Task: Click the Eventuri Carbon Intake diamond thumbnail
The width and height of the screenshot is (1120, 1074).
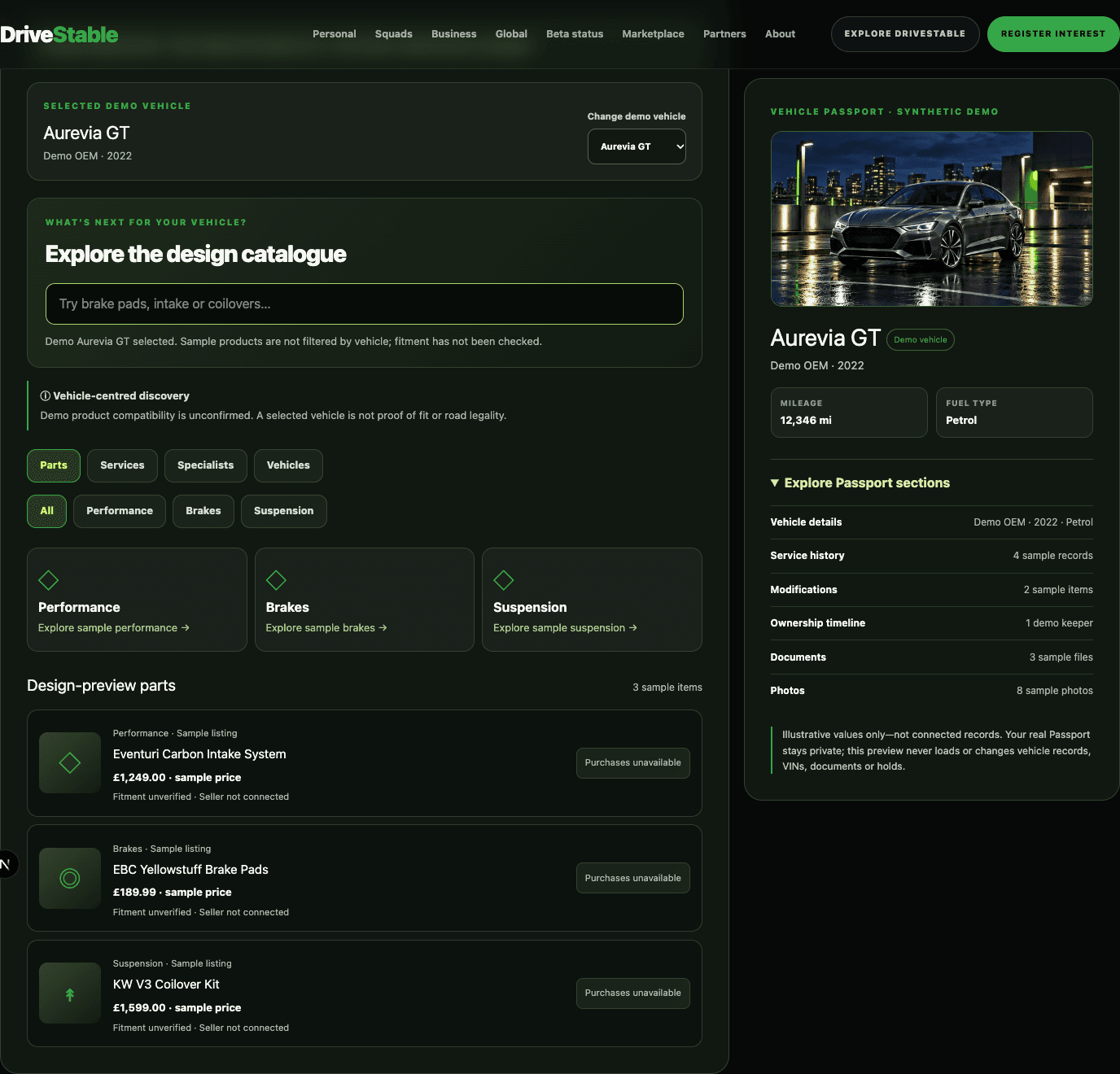Action: click(x=70, y=762)
